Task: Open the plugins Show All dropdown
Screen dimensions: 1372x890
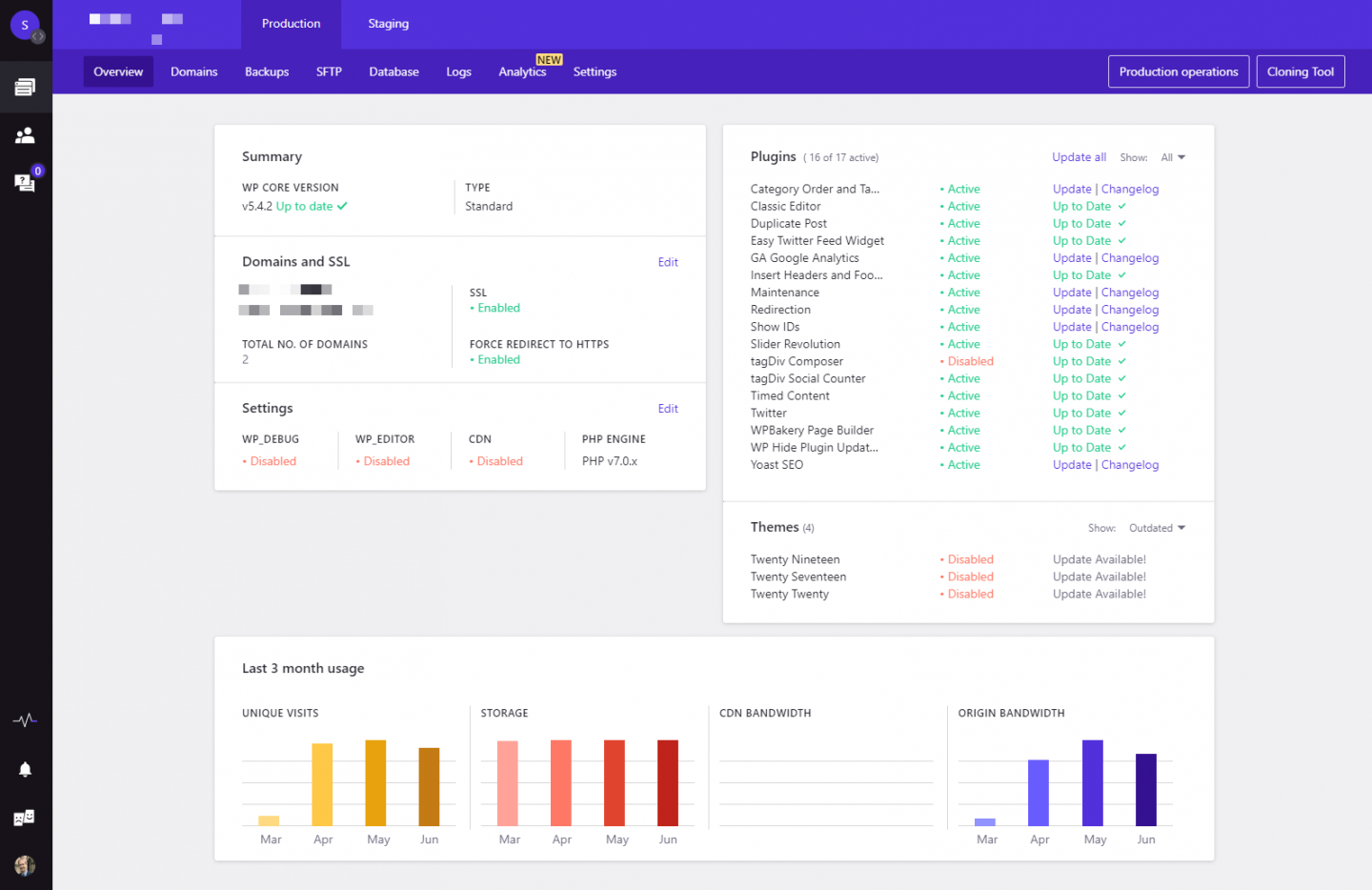Action: [1173, 157]
